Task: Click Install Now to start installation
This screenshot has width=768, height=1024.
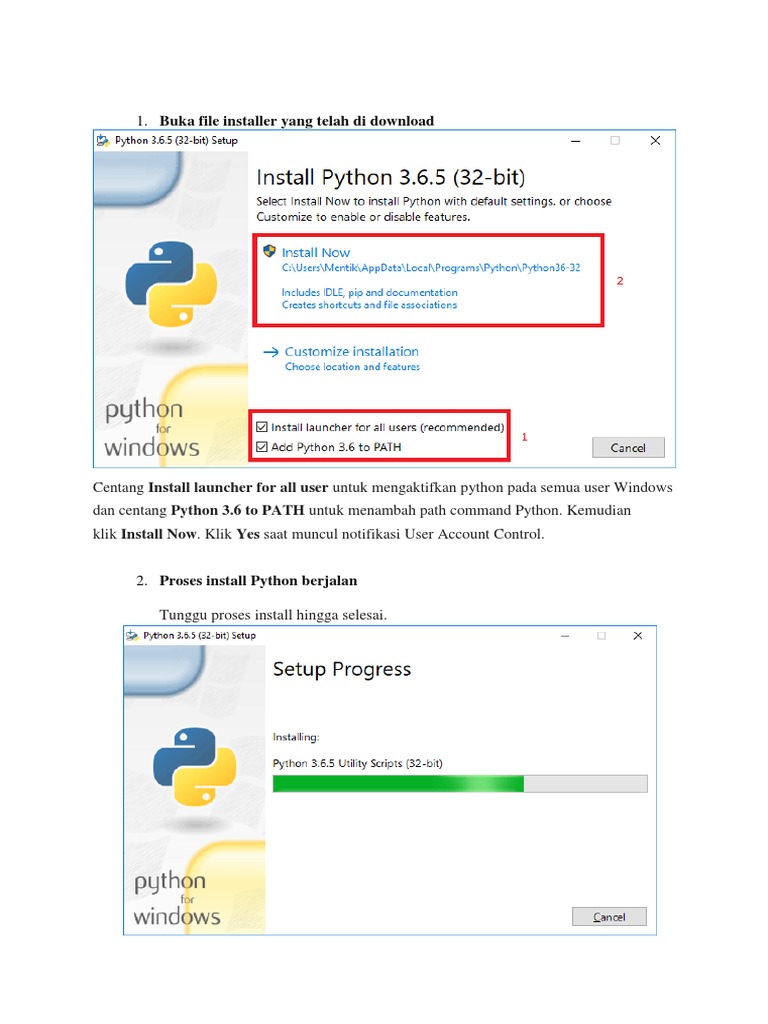Action: tap(316, 253)
